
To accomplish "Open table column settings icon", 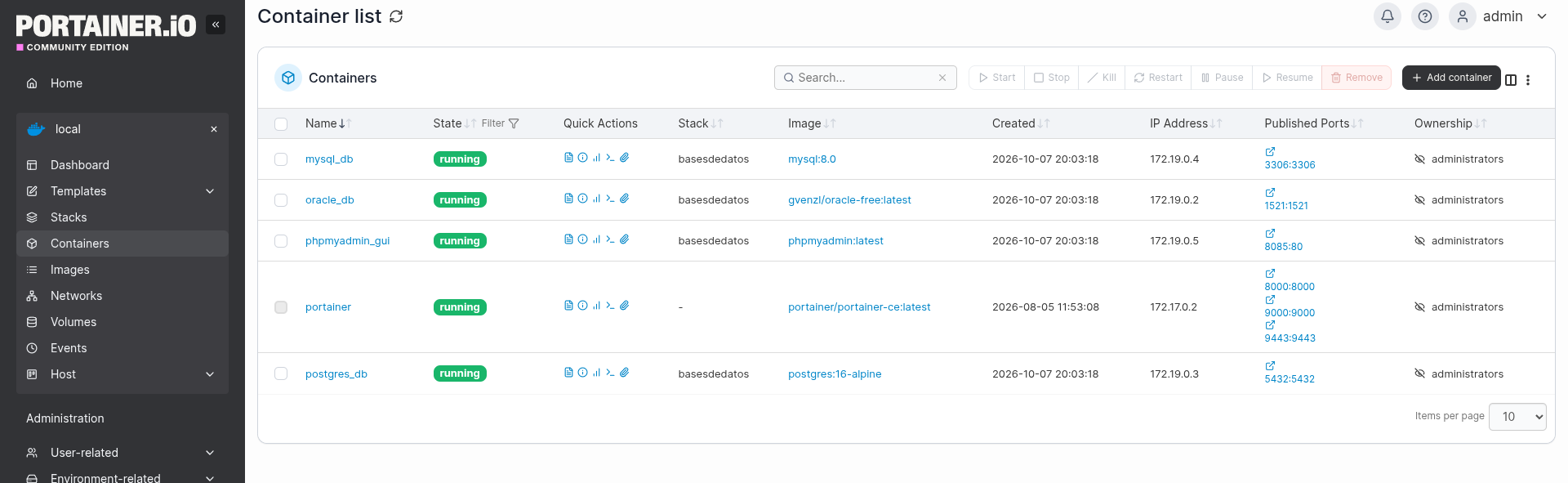I will [x=1511, y=79].
